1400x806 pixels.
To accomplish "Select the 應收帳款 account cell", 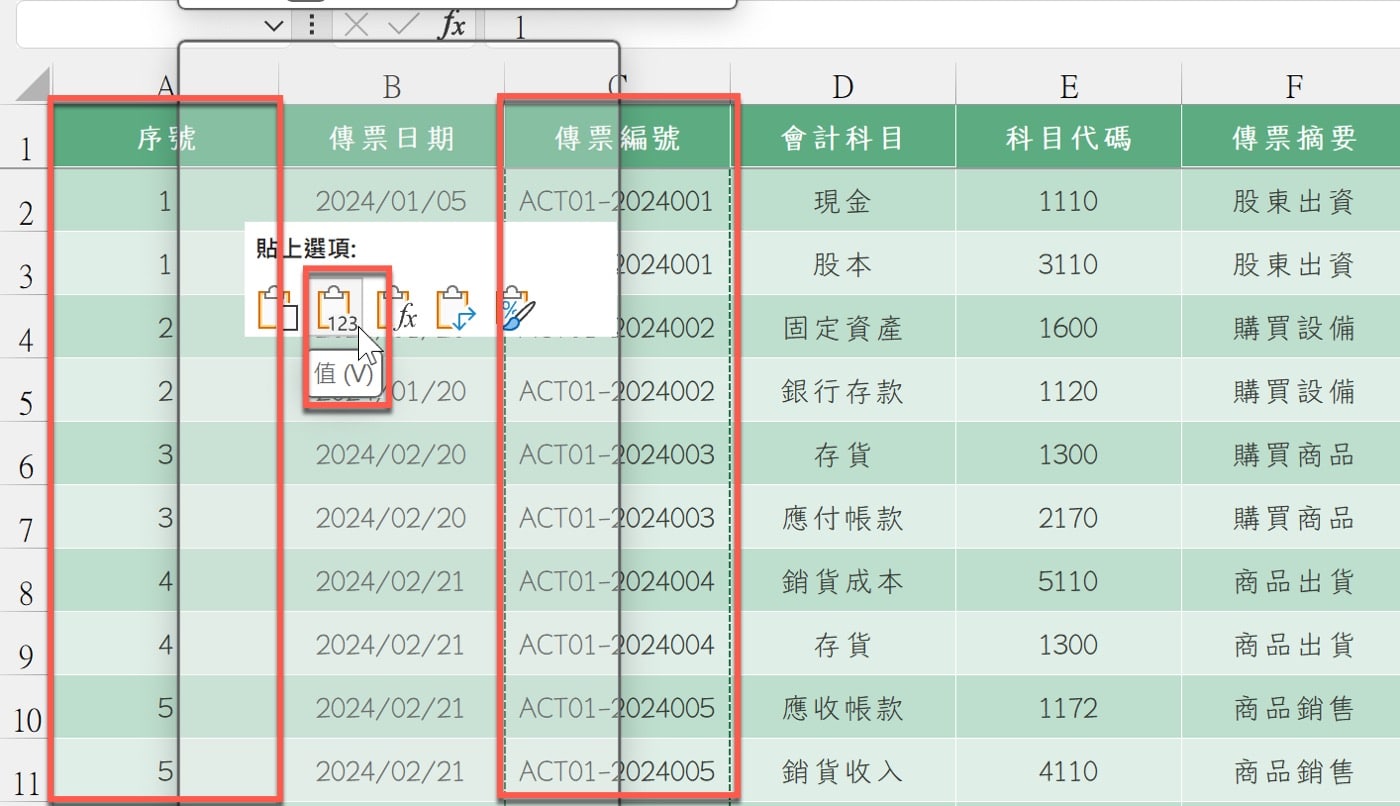I will point(843,708).
